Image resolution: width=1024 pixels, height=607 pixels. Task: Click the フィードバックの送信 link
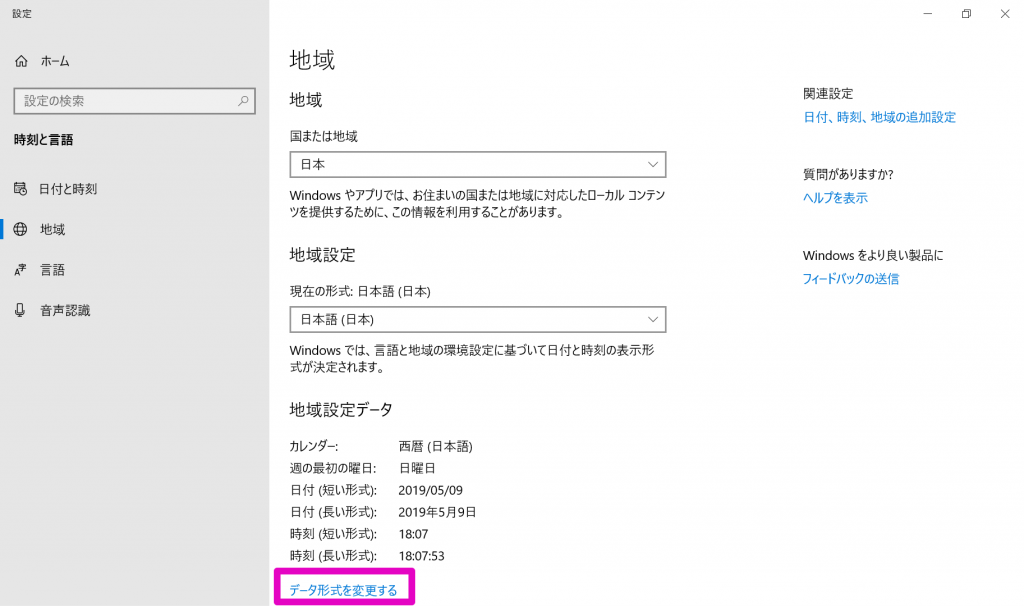850,279
